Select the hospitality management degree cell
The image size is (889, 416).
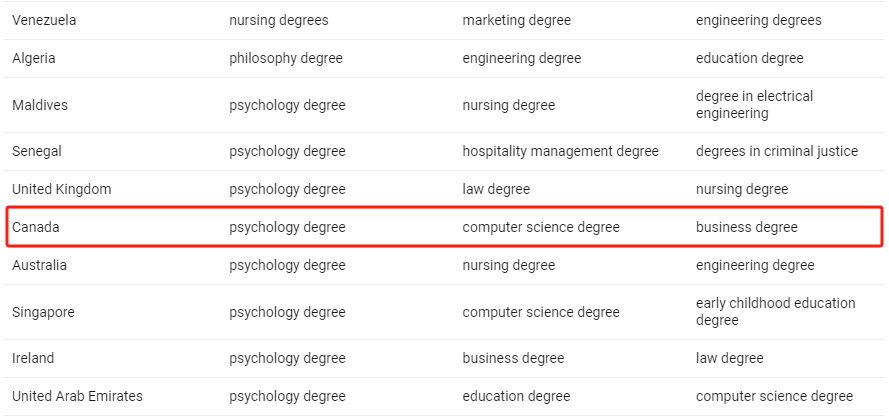tap(560, 151)
